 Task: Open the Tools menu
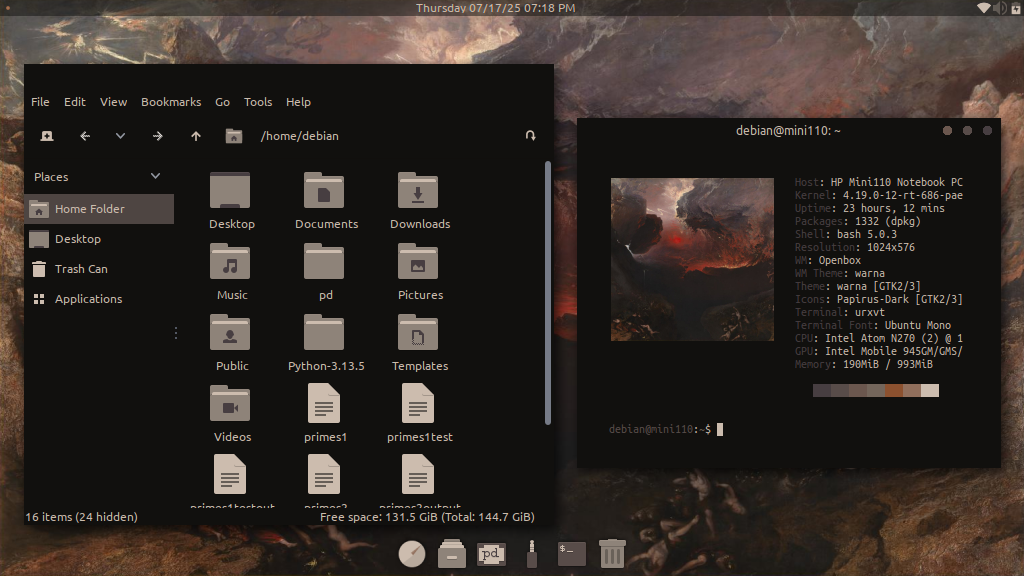pyautogui.click(x=258, y=102)
